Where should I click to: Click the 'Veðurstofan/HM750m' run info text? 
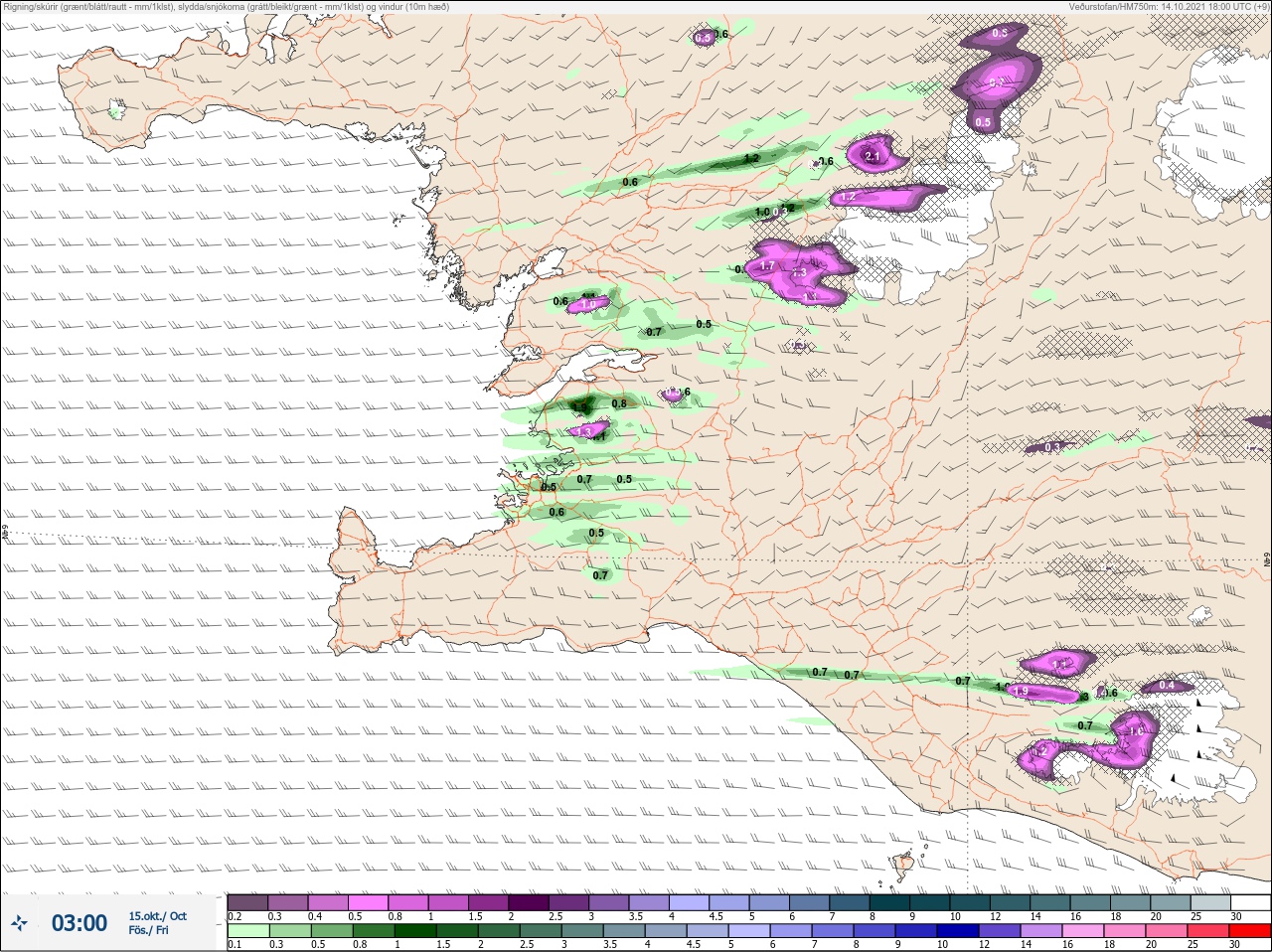pos(1169,7)
